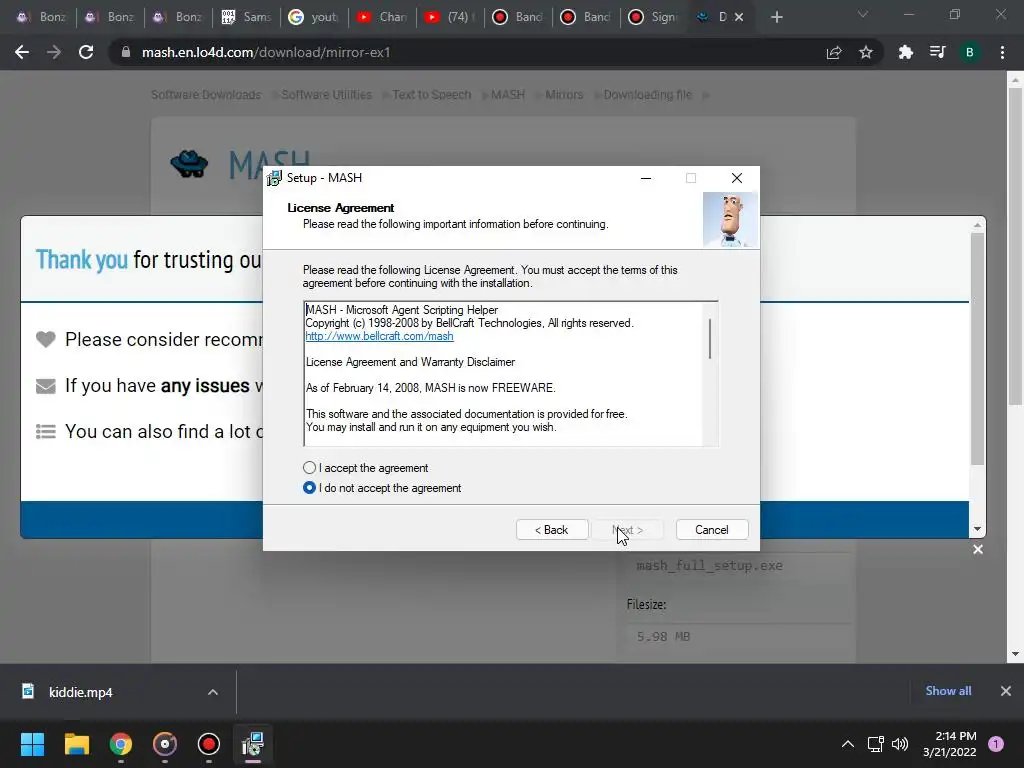Expand kiddie.mp4 download options chevron
Image resolution: width=1024 pixels, height=768 pixels.
[213, 692]
